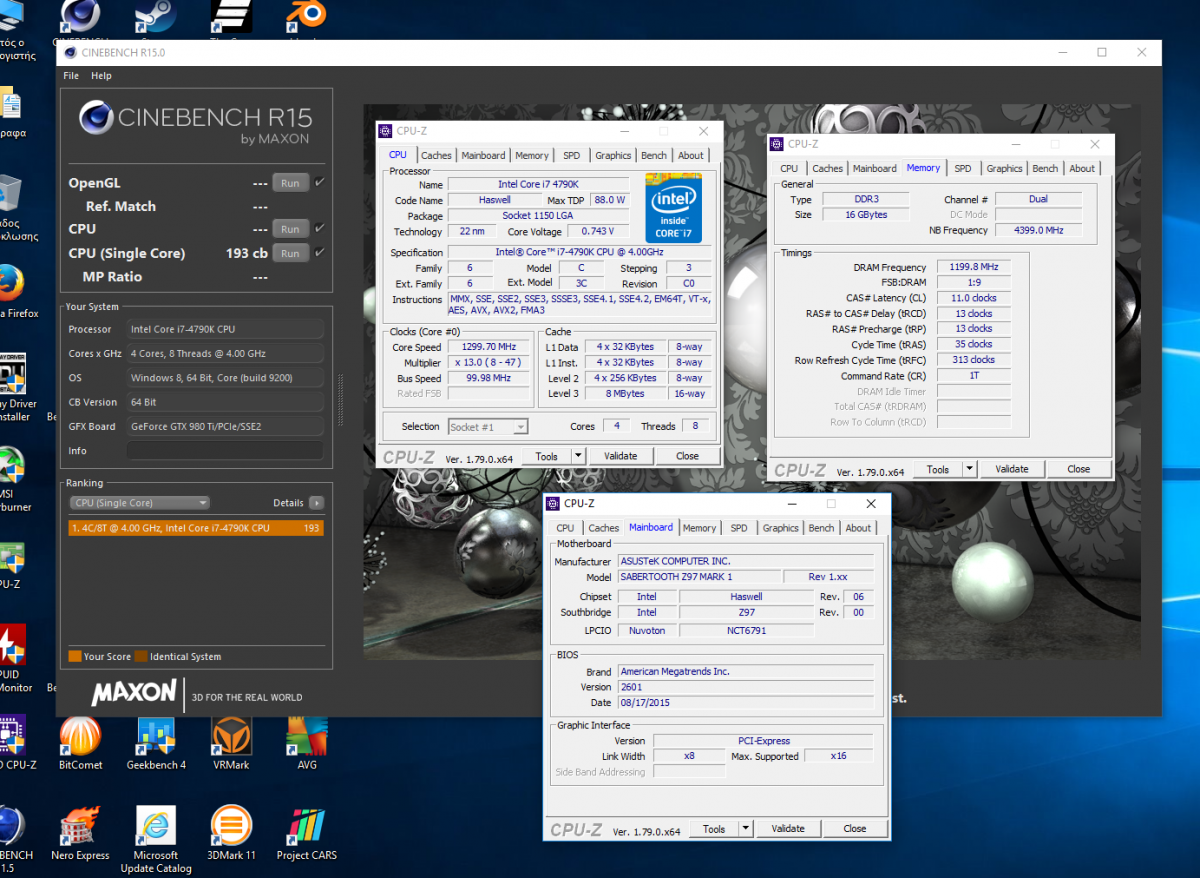Open the BitComet desktop shortcut
The width and height of the screenshot is (1200, 878).
point(80,744)
